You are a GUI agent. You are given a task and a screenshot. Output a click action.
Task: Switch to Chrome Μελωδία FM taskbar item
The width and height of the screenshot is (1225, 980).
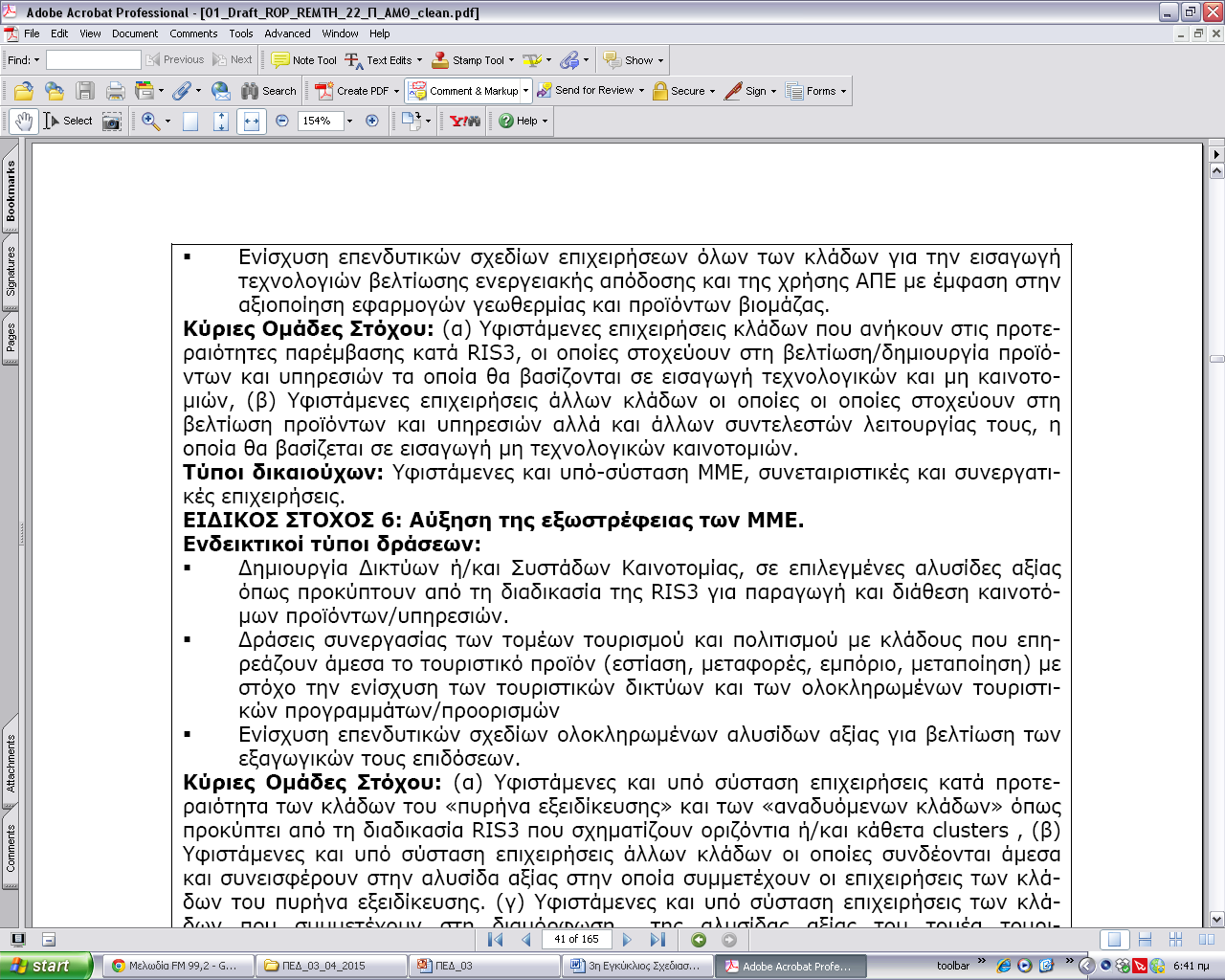pyautogui.click(x=180, y=966)
